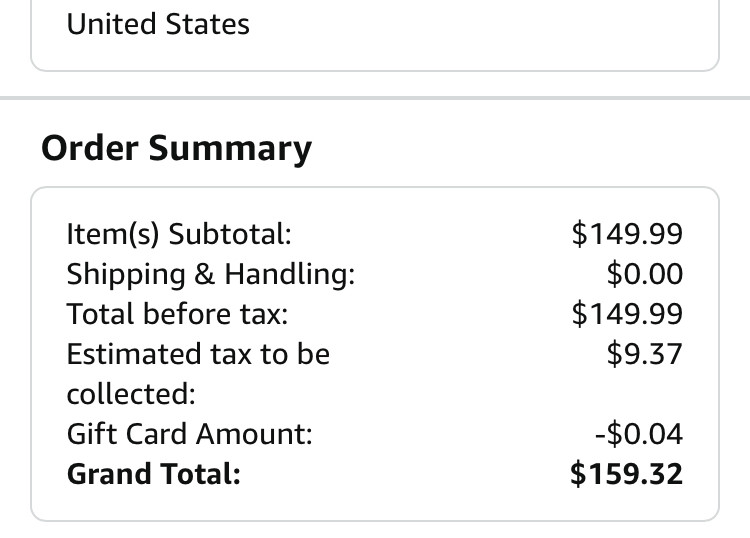750x538 pixels.
Task: Click the United States address line
Action: click(158, 24)
